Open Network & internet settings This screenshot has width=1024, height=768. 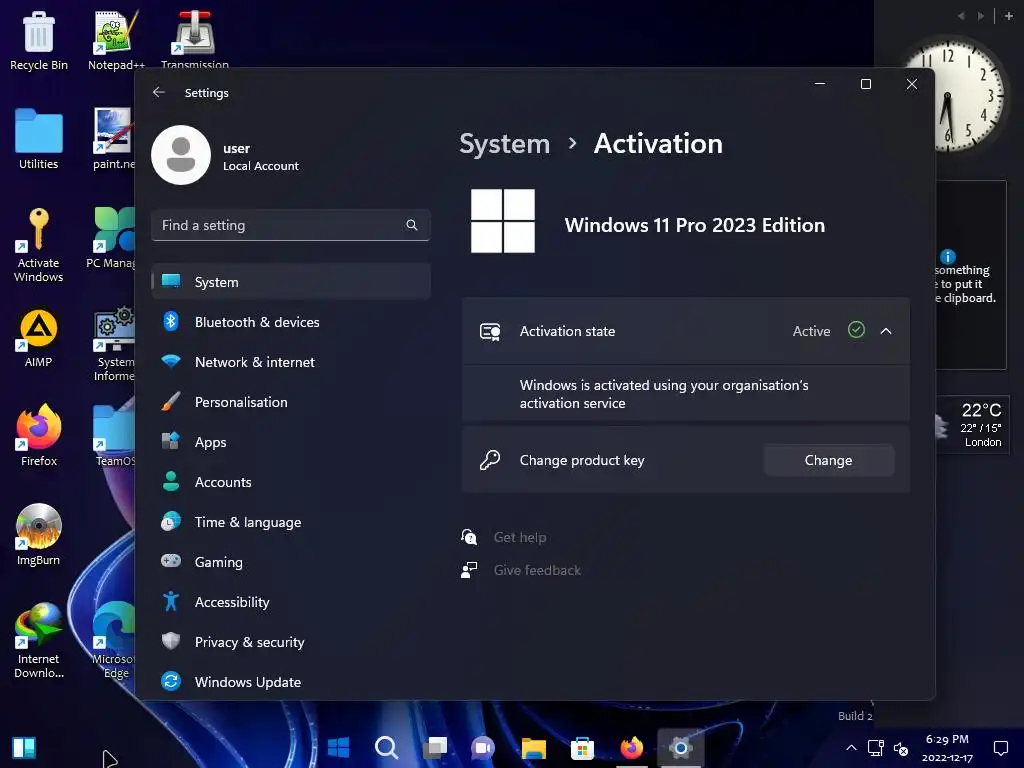pos(291,362)
